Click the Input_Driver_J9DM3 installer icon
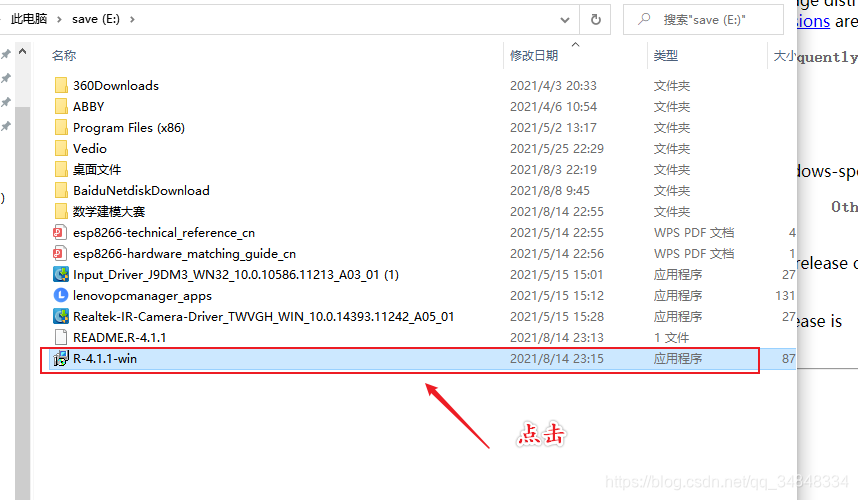This screenshot has width=858, height=500. coord(61,274)
